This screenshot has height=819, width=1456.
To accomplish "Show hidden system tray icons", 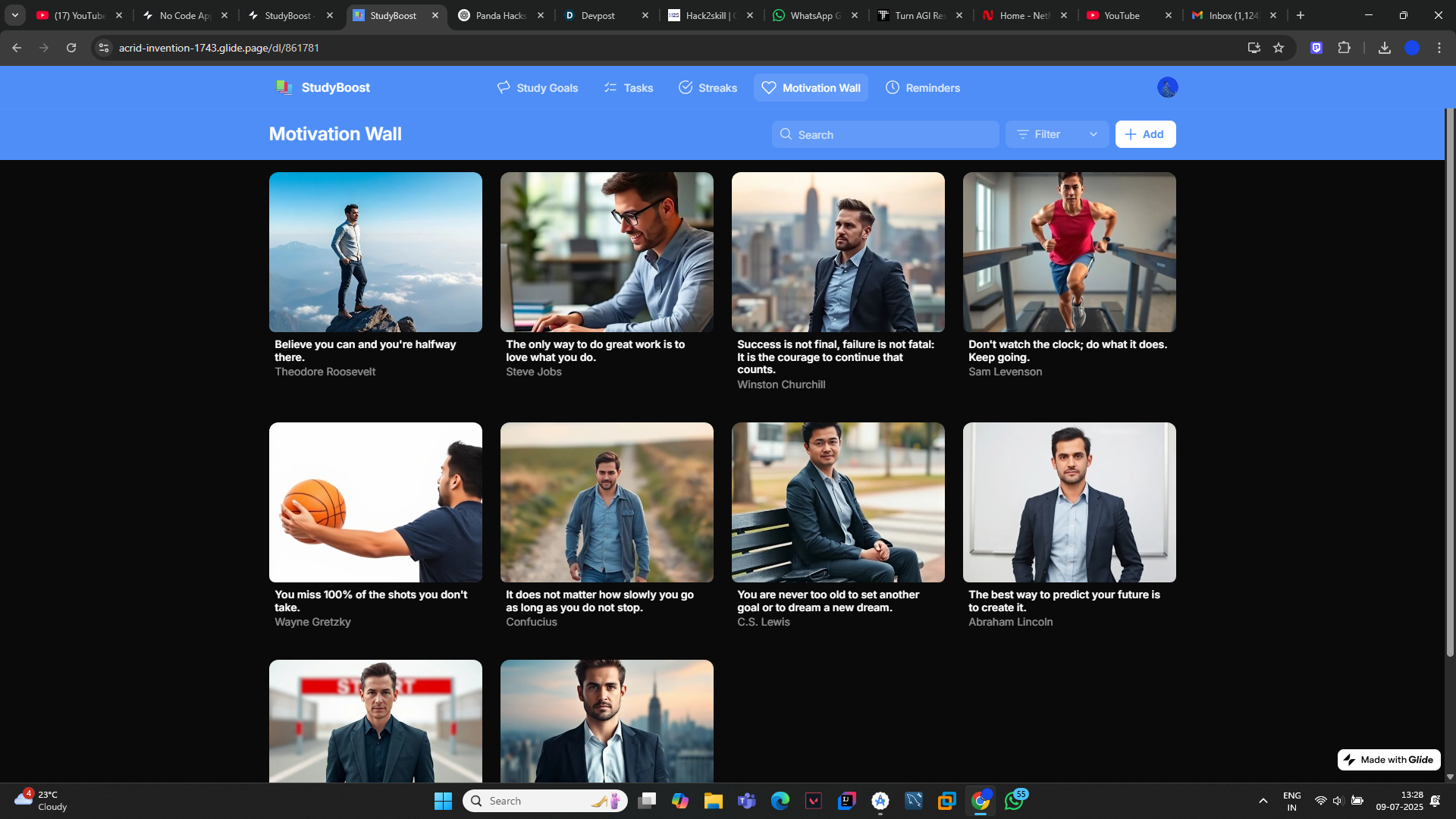I will (1263, 801).
